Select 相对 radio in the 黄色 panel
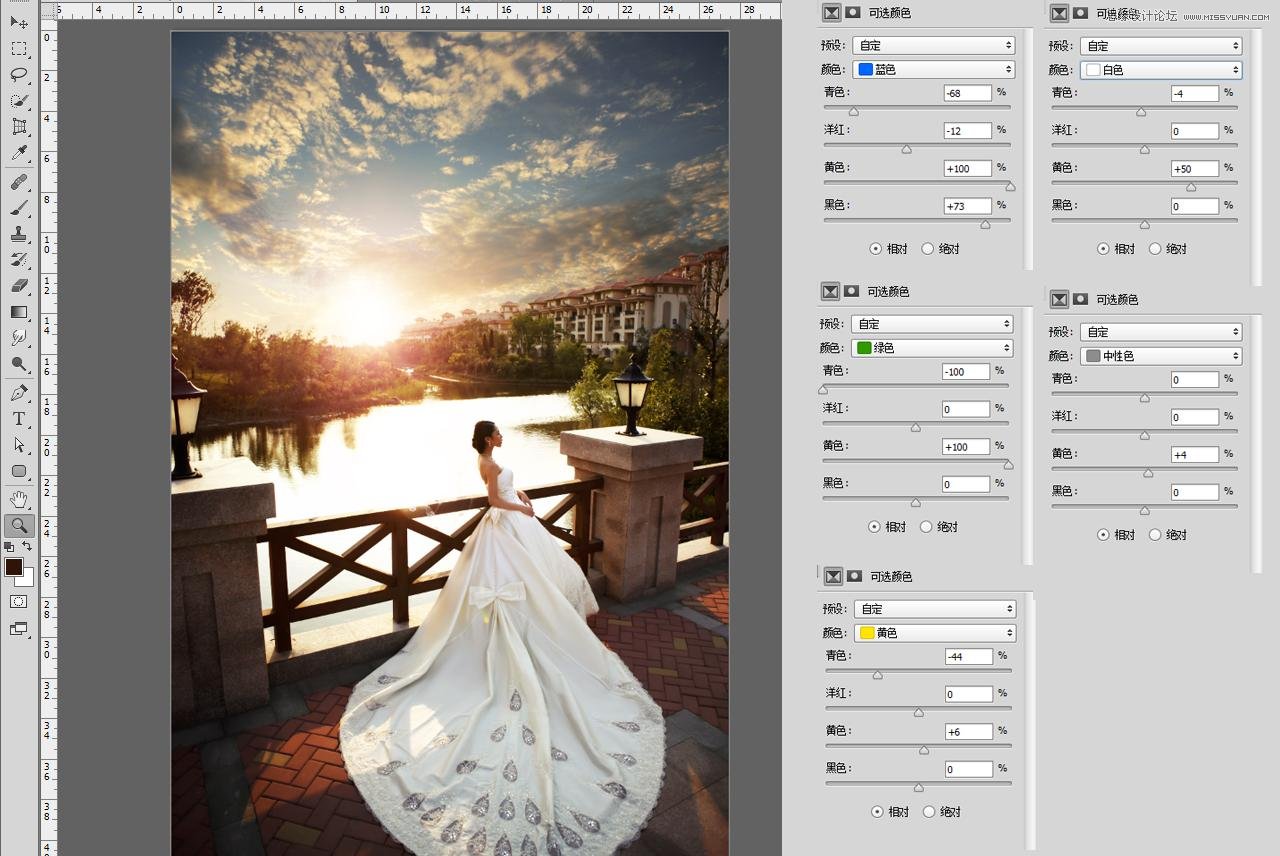1280x856 pixels. point(877,812)
